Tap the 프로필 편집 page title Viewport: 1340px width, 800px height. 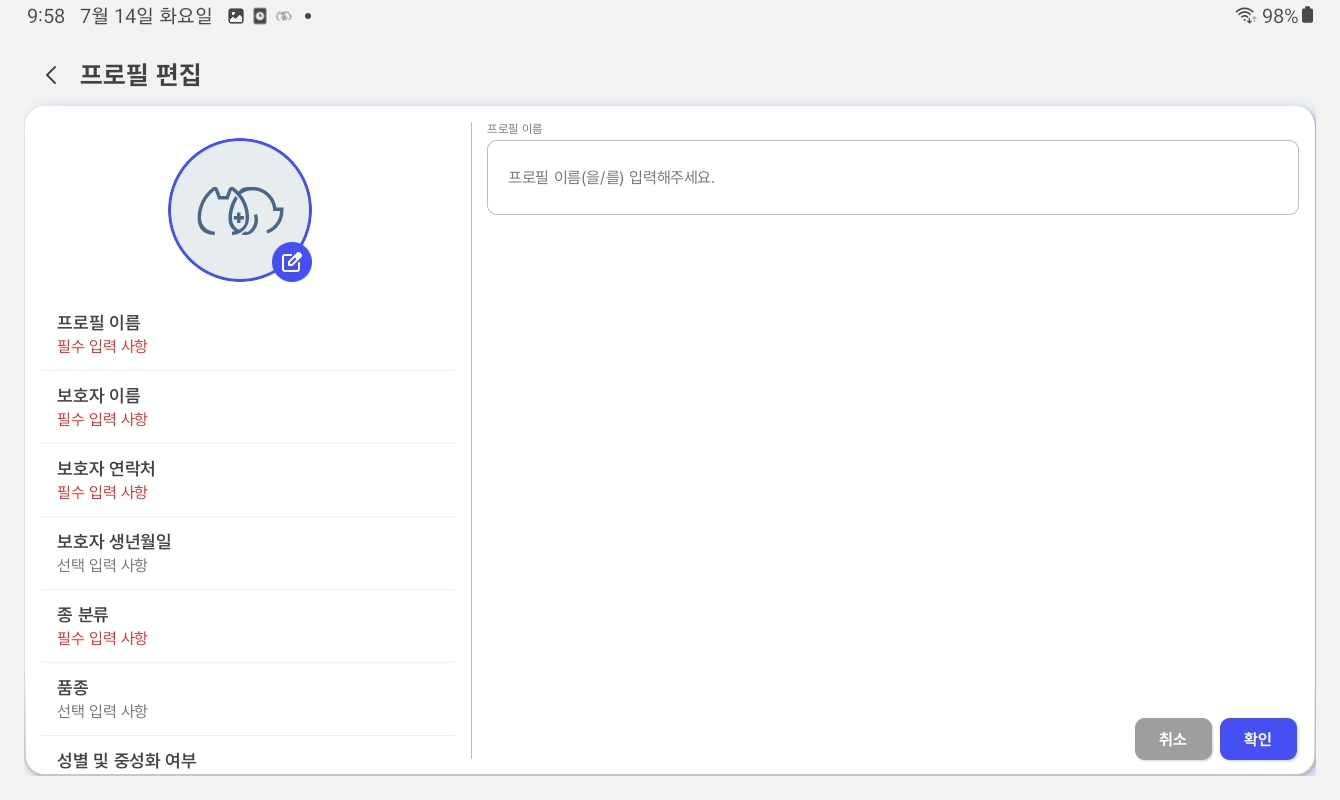141,75
